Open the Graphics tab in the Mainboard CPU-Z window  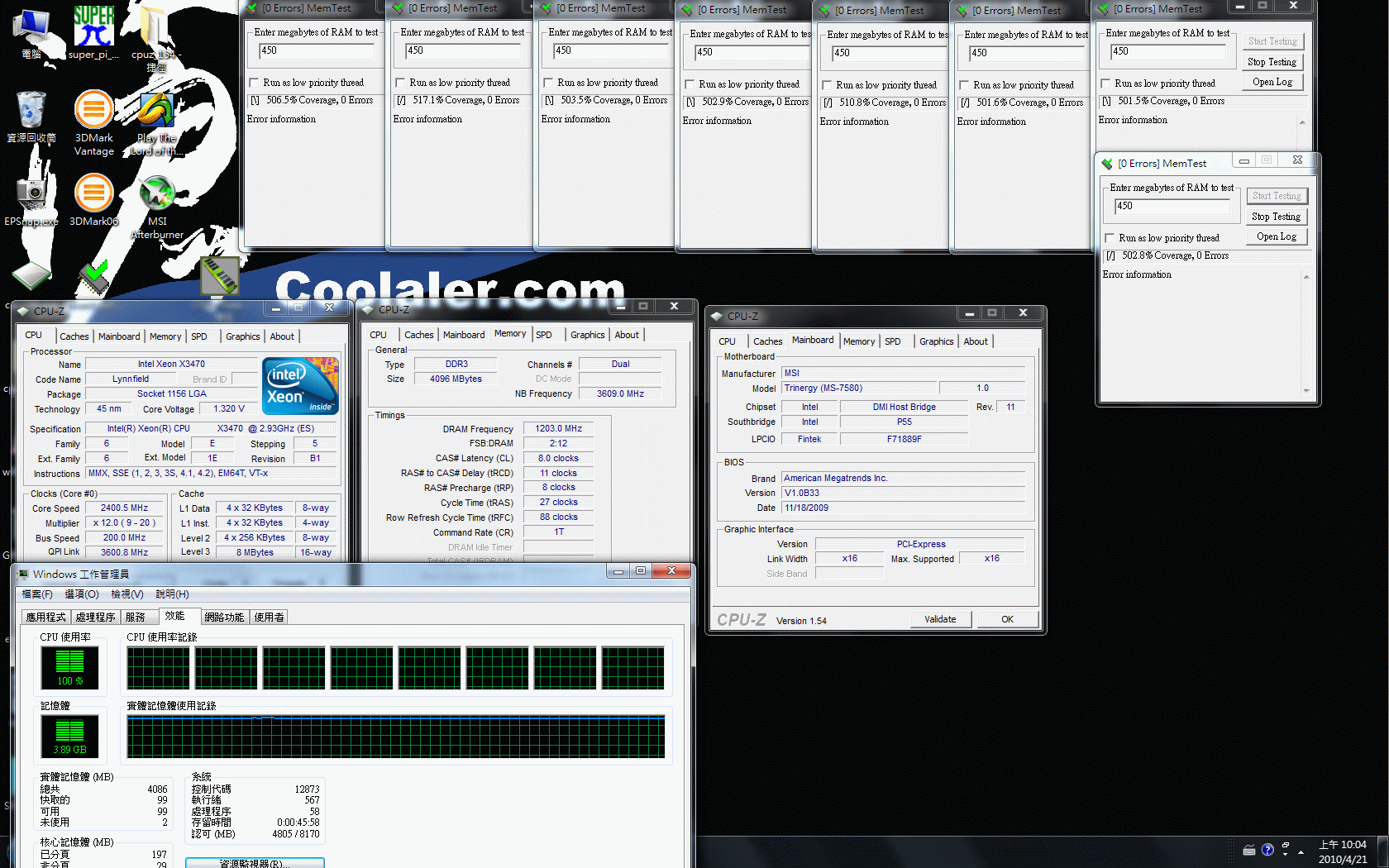click(x=937, y=341)
